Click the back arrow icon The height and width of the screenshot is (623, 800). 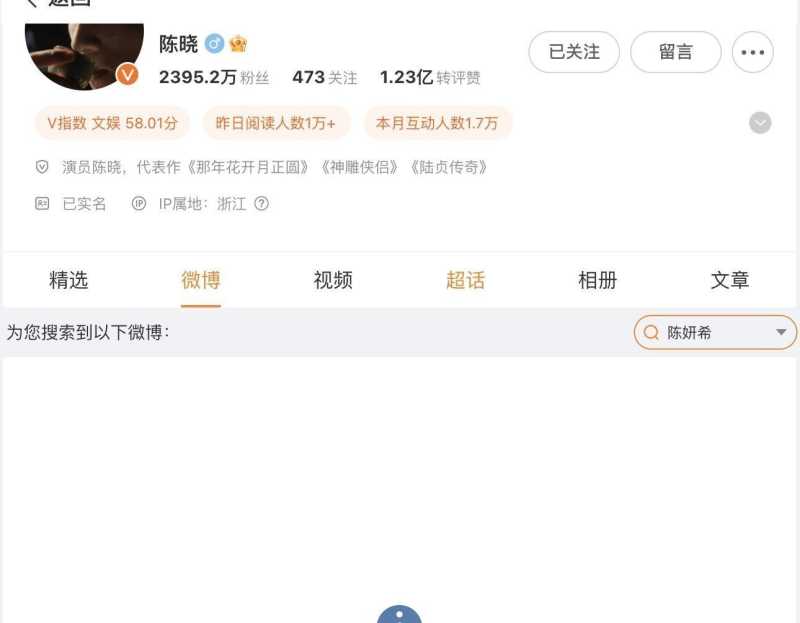[32, 3]
